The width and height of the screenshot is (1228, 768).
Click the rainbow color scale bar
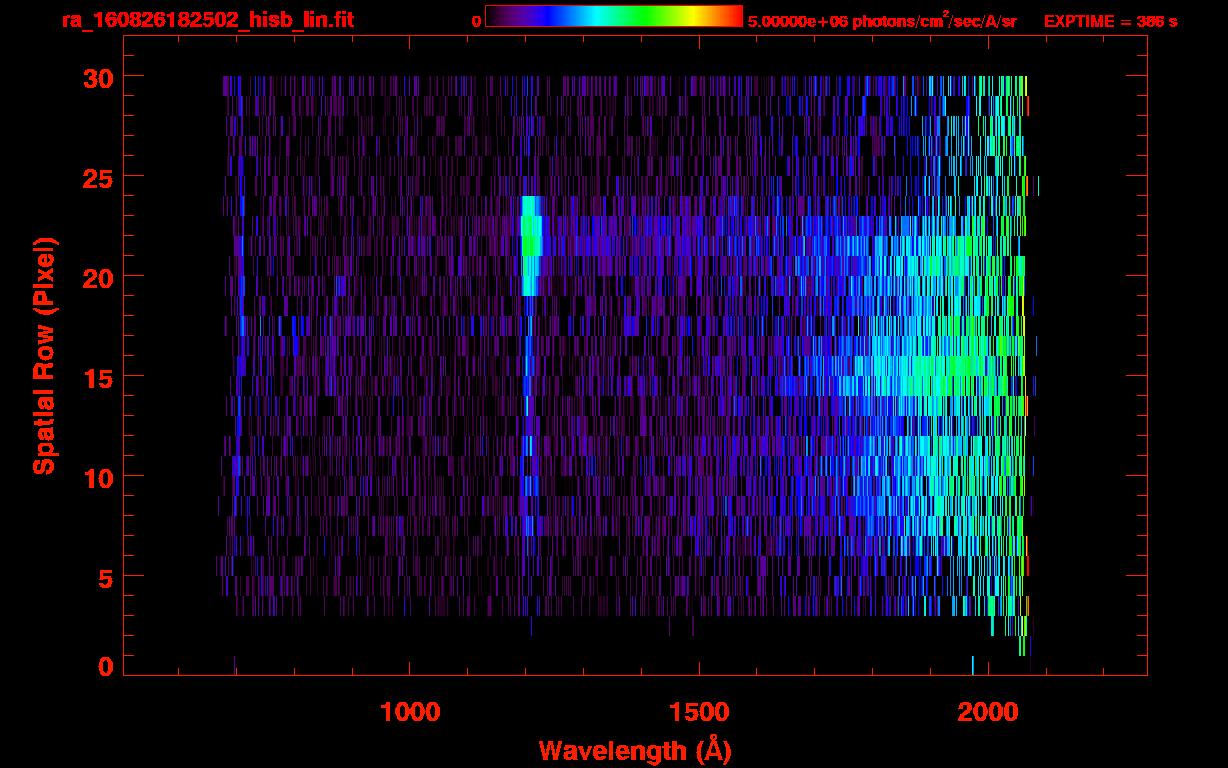[x=614, y=16]
